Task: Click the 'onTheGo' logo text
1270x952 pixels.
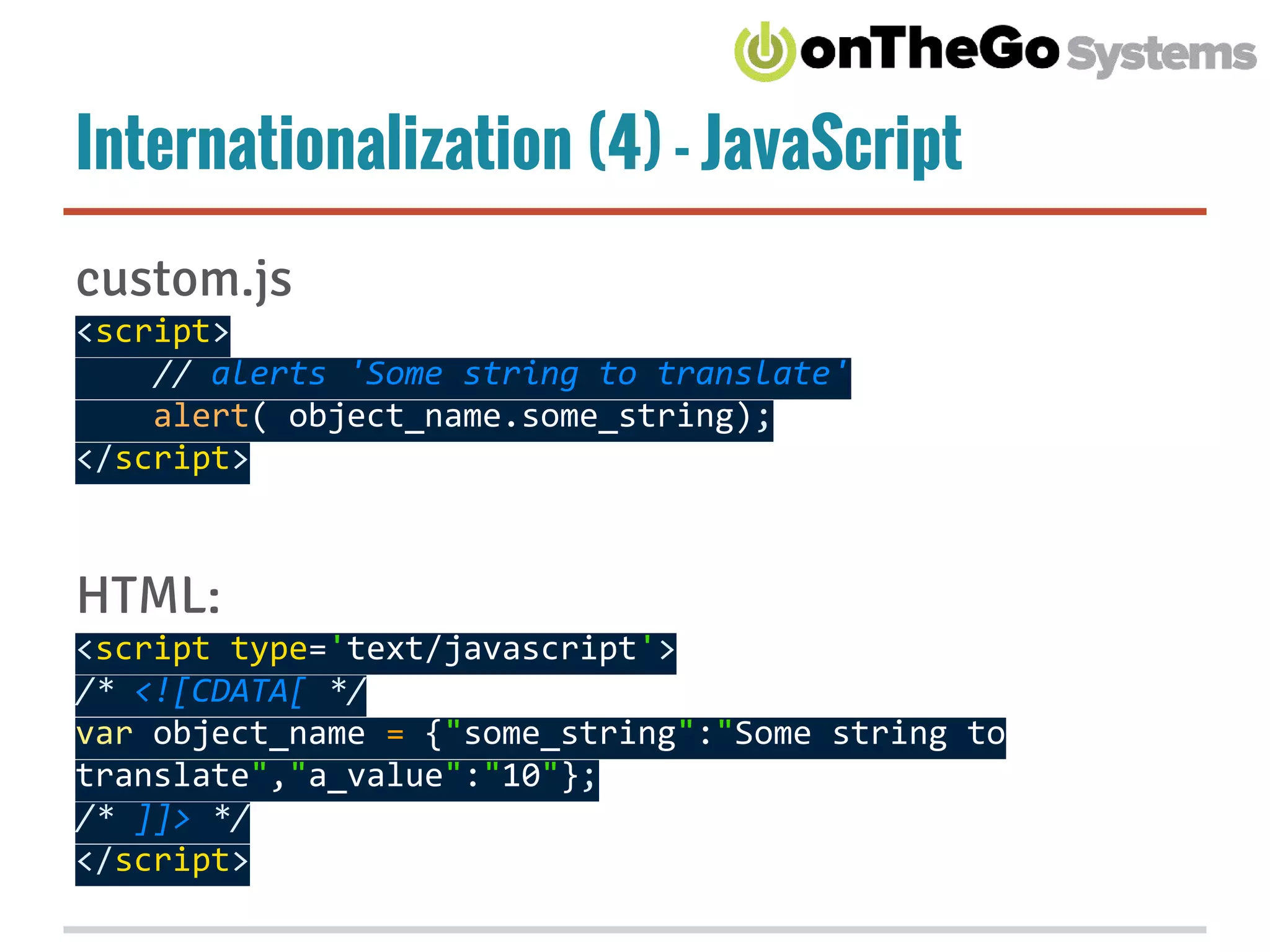Action: coord(930,48)
